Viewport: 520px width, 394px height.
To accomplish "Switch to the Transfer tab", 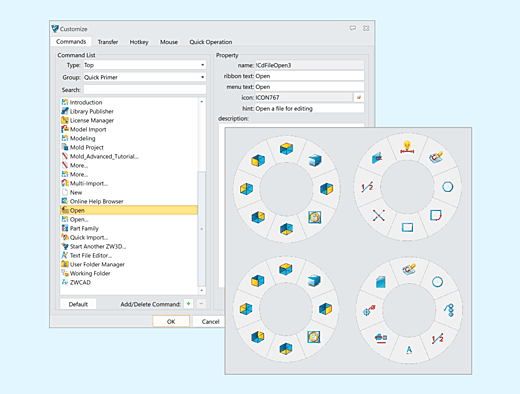I will click(108, 42).
